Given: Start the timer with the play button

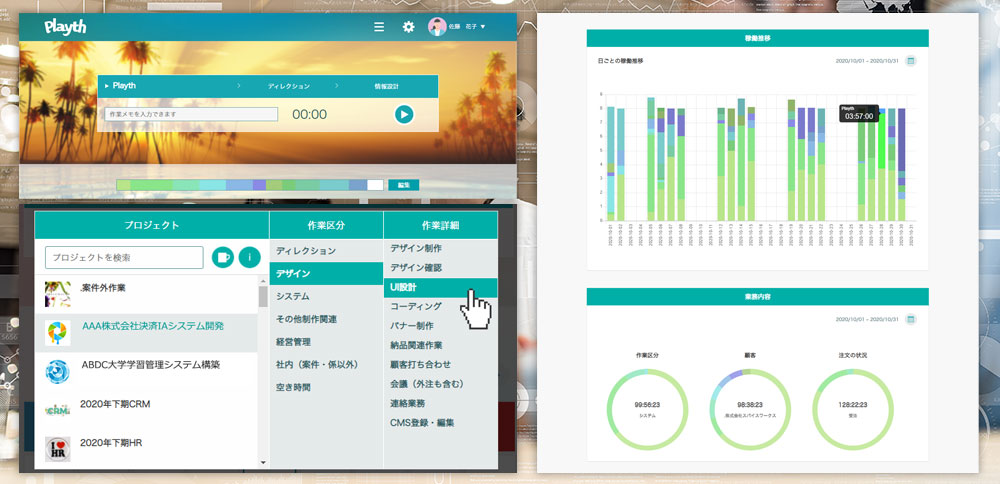Looking at the screenshot, I should (x=404, y=114).
